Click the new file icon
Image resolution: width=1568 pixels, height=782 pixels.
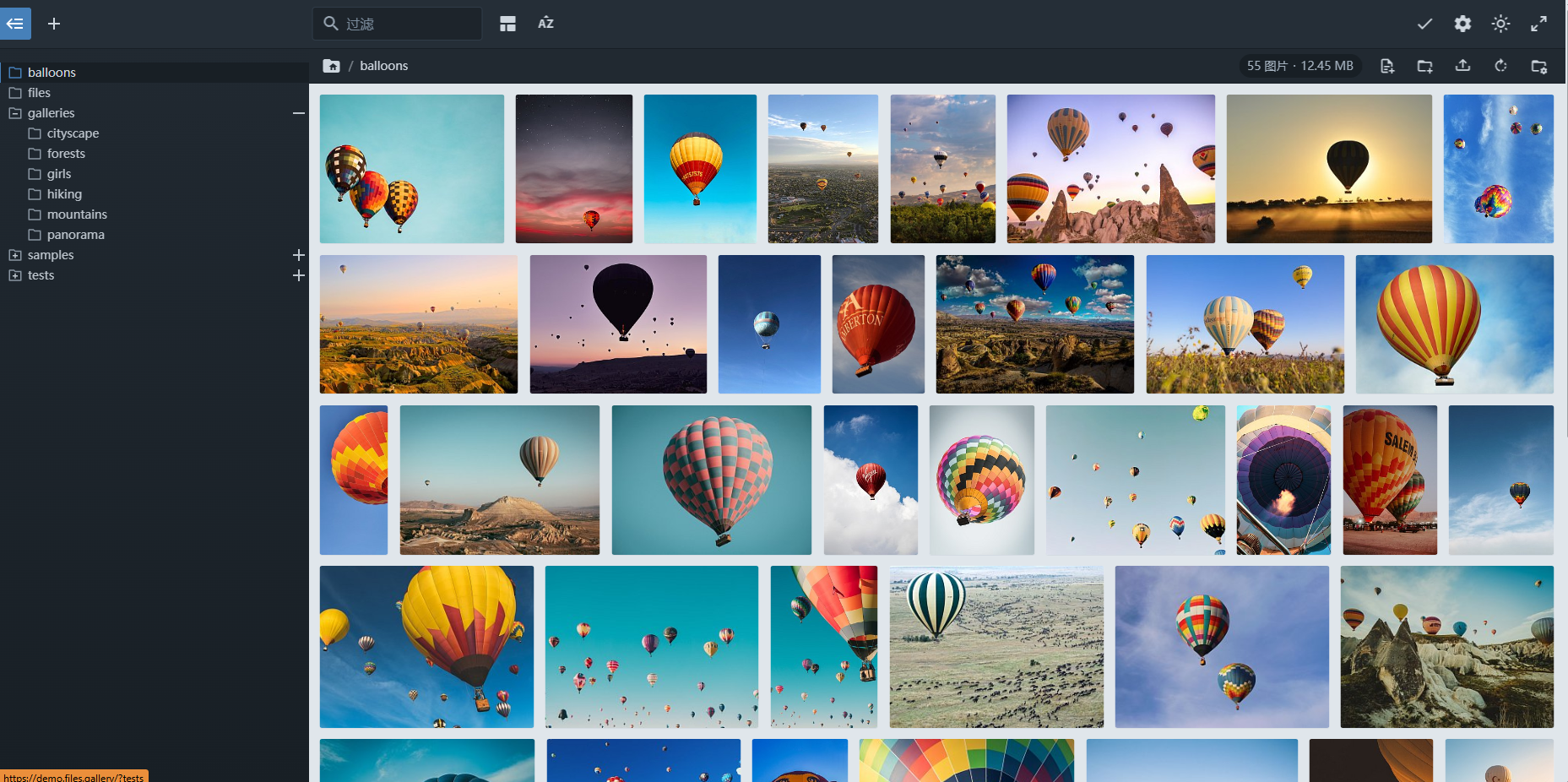coord(1386,66)
